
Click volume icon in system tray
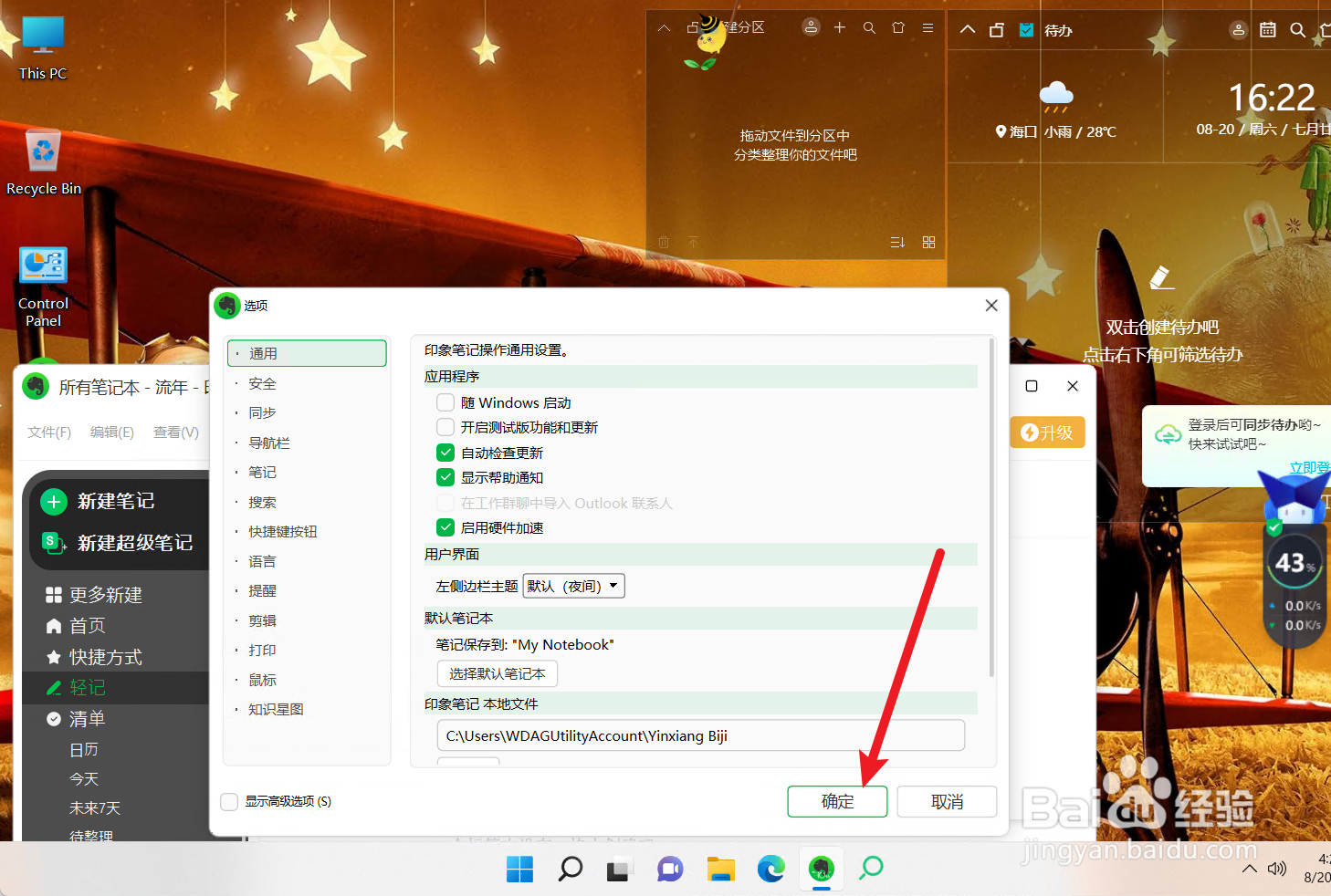pos(1277,869)
